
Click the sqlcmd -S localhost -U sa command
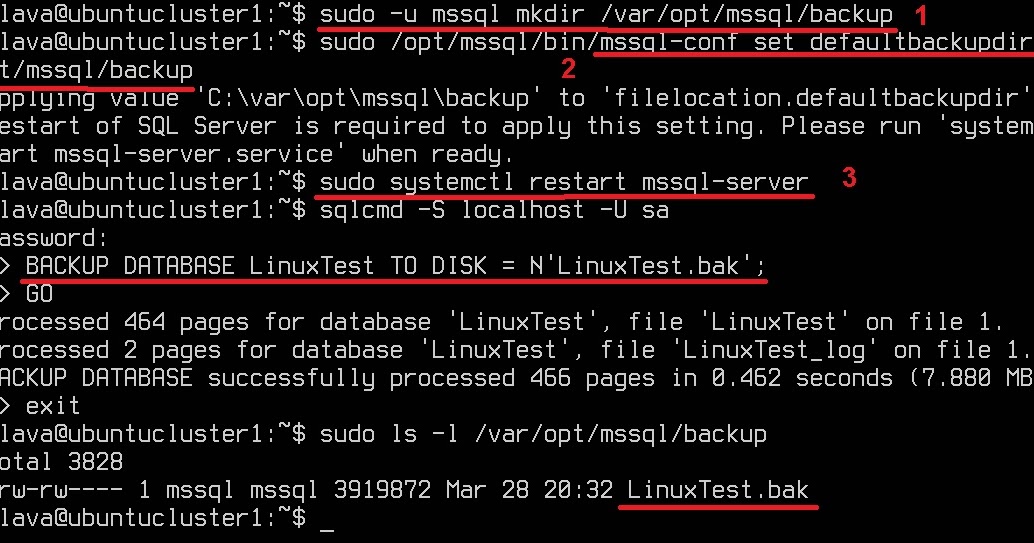click(x=494, y=210)
